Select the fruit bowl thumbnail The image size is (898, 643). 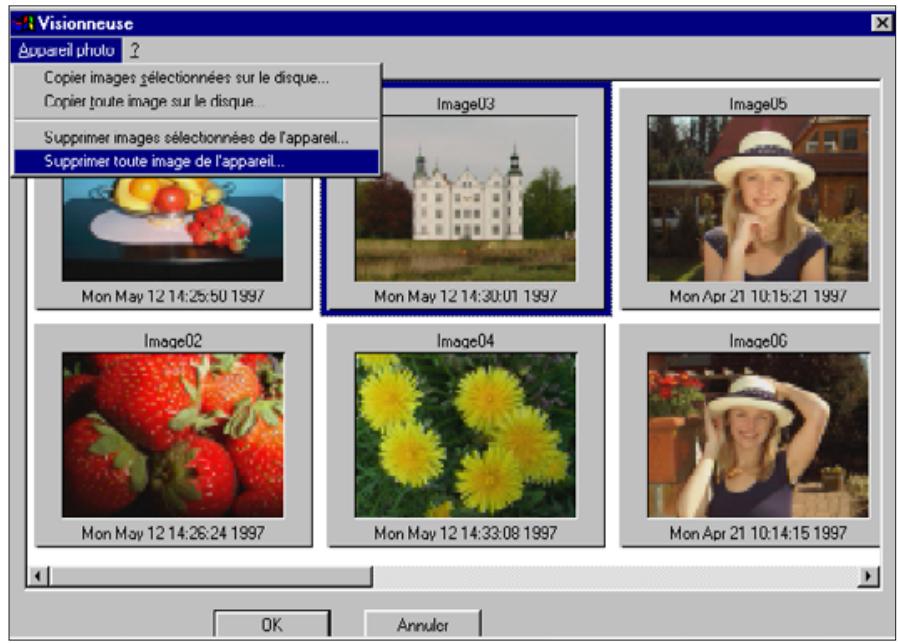[x=172, y=229]
